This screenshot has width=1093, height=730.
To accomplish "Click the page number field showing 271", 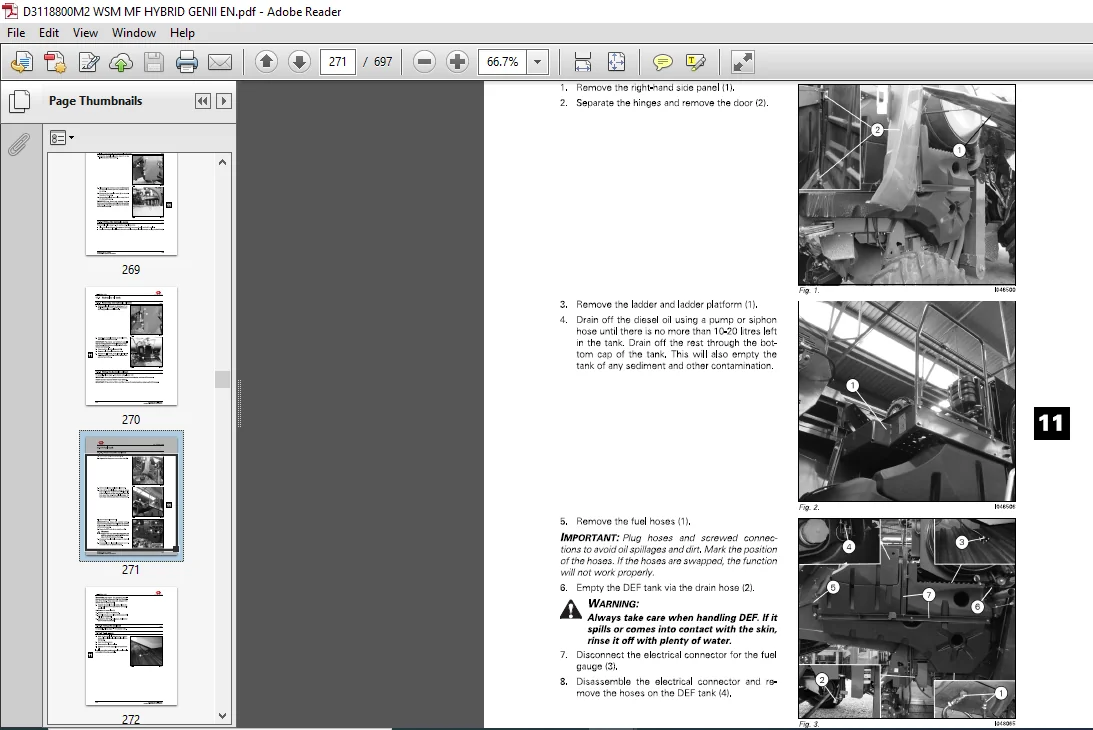I will (337, 61).
